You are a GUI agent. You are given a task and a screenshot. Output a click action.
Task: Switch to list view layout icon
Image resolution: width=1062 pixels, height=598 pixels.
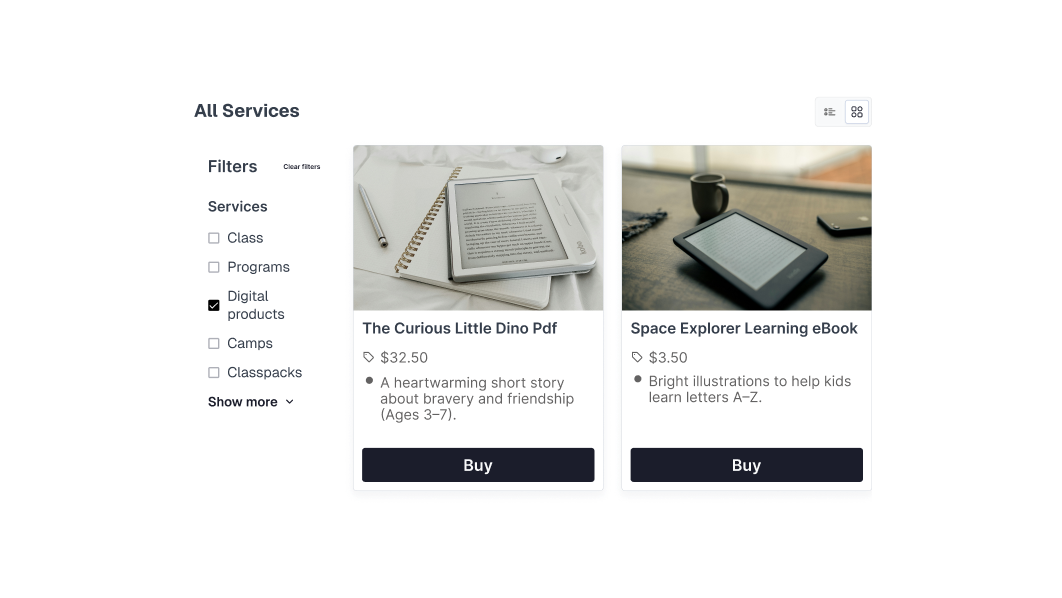(x=829, y=112)
